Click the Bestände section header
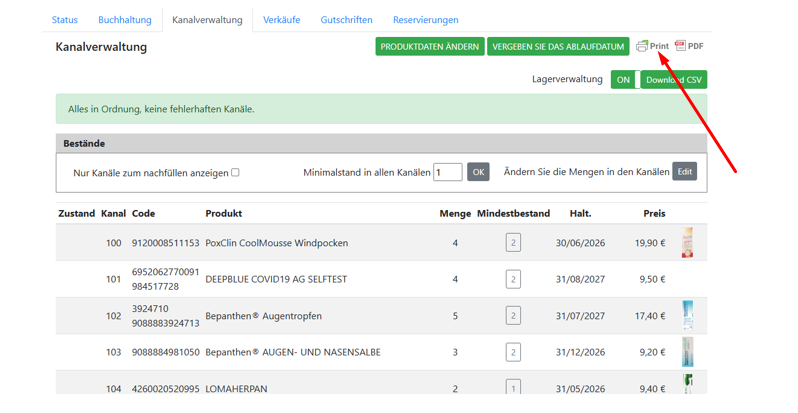Image resolution: width=798 pixels, height=413 pixels. [381, 143]
